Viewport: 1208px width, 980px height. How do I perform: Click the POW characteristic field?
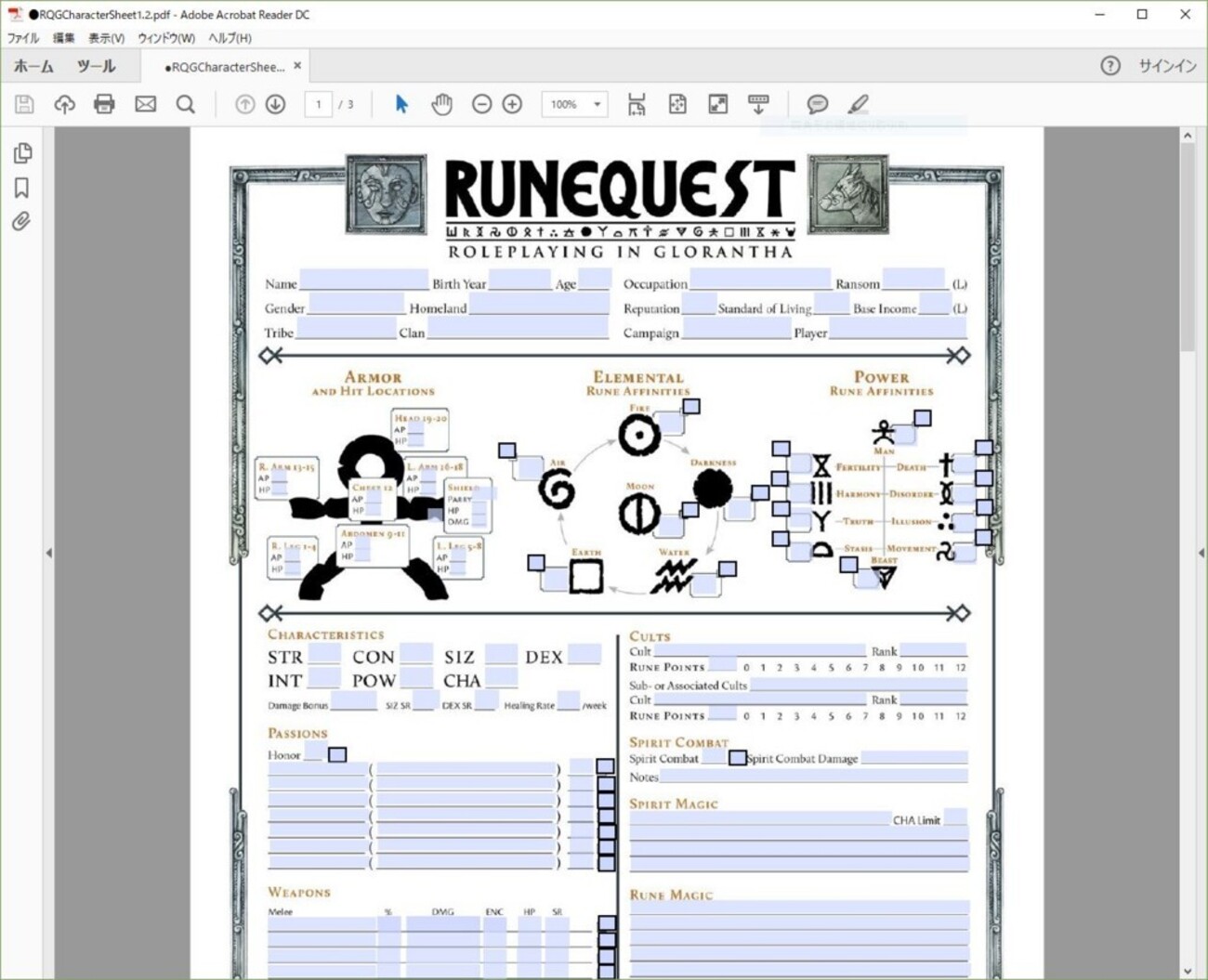point(416,678)
